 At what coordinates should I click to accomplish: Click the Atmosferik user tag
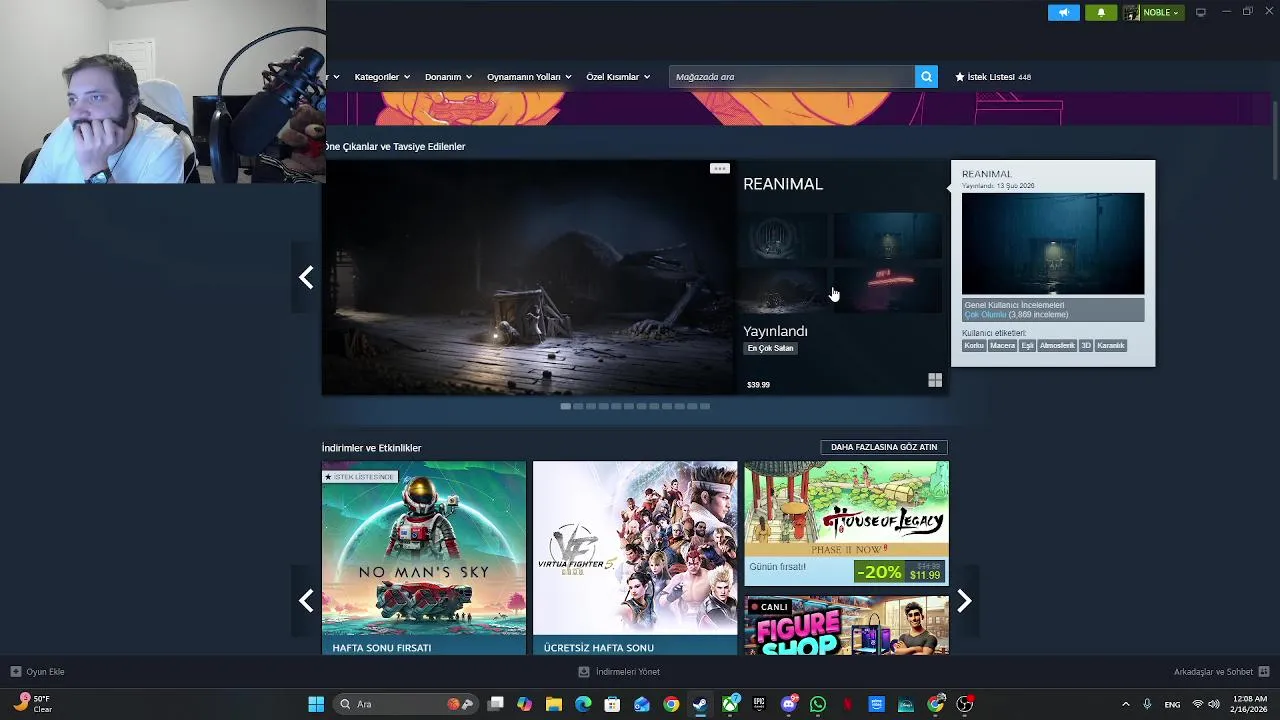(1057, 346)
